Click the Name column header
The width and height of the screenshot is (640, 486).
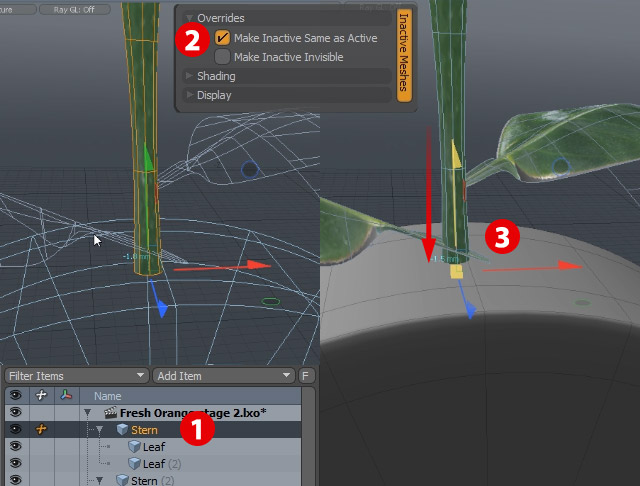click(x=108, y=396)
